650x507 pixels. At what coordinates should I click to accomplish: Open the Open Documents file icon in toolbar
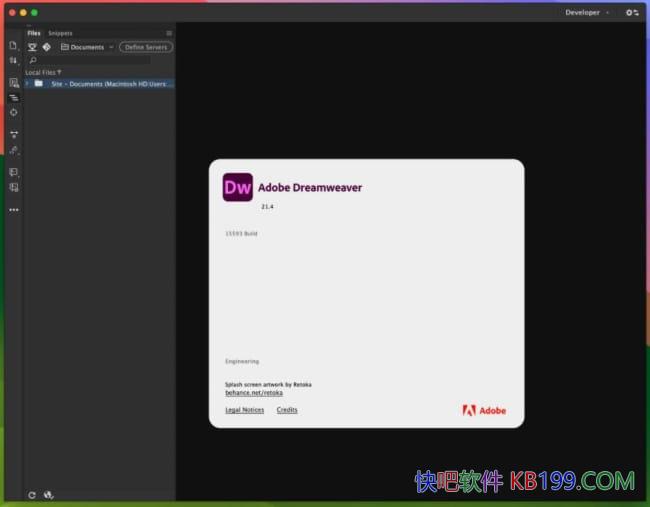pos(13,45)
